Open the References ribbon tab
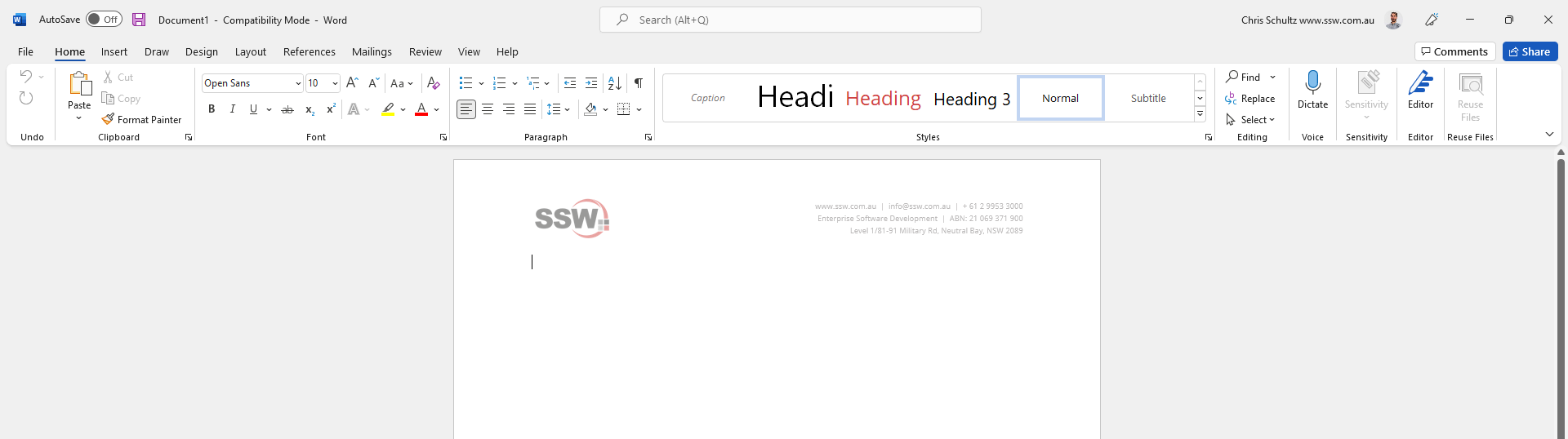 (x=309, y=51)
